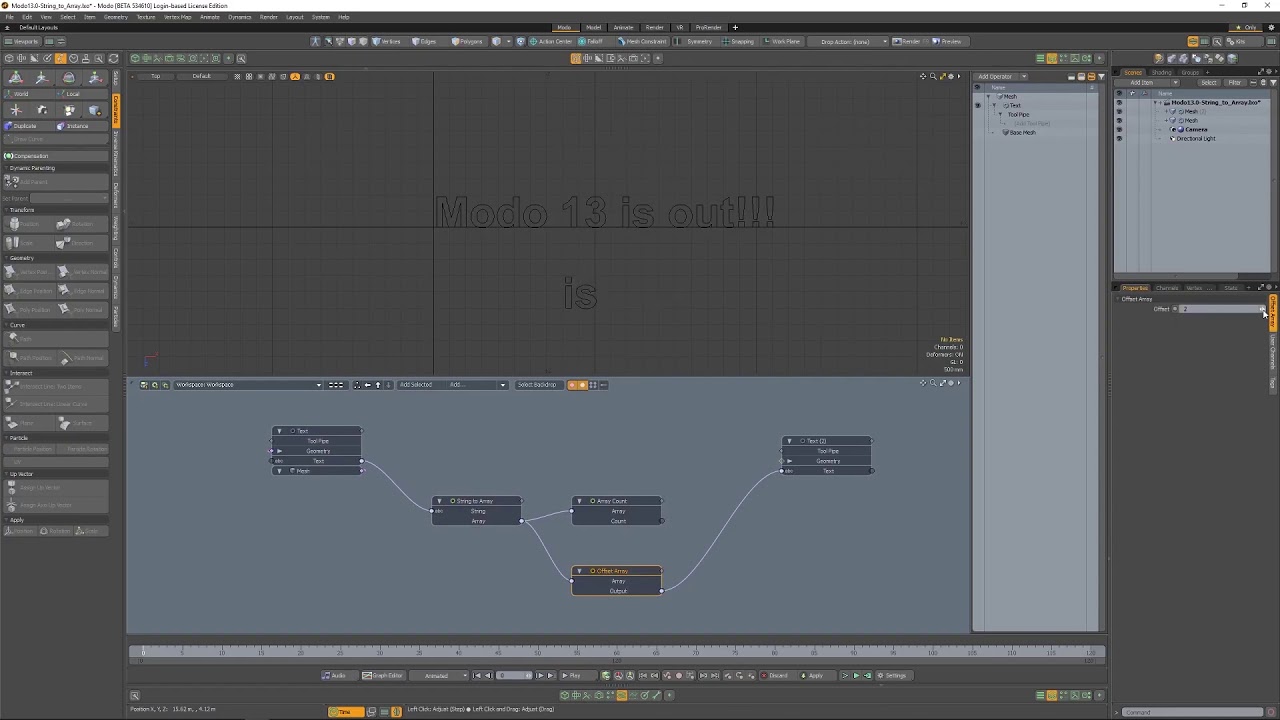The image size is (1280, 720).
Task: Open the Dynamics menu
Action: [240, 17]
